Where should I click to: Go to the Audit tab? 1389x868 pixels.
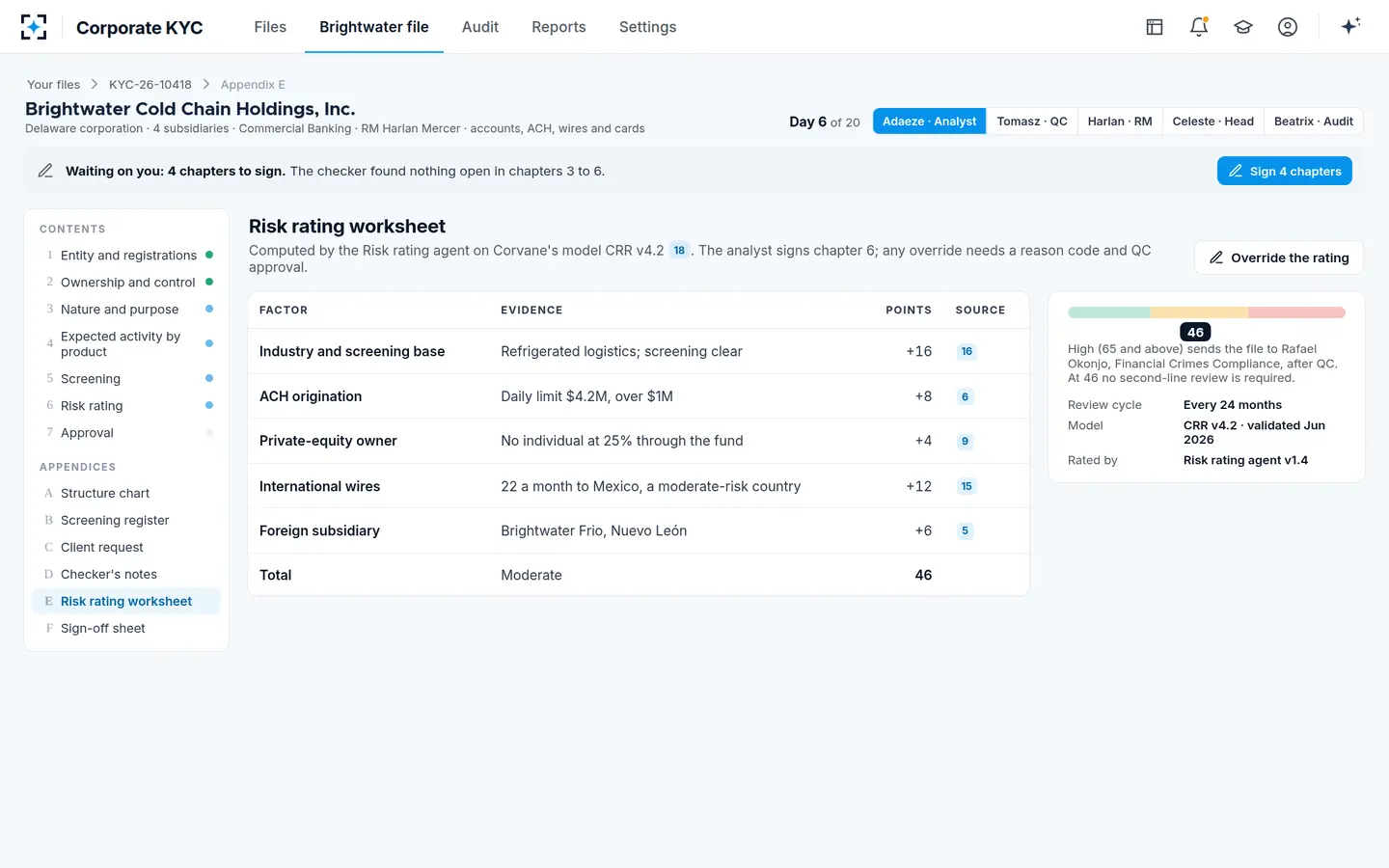pos(480,27)
